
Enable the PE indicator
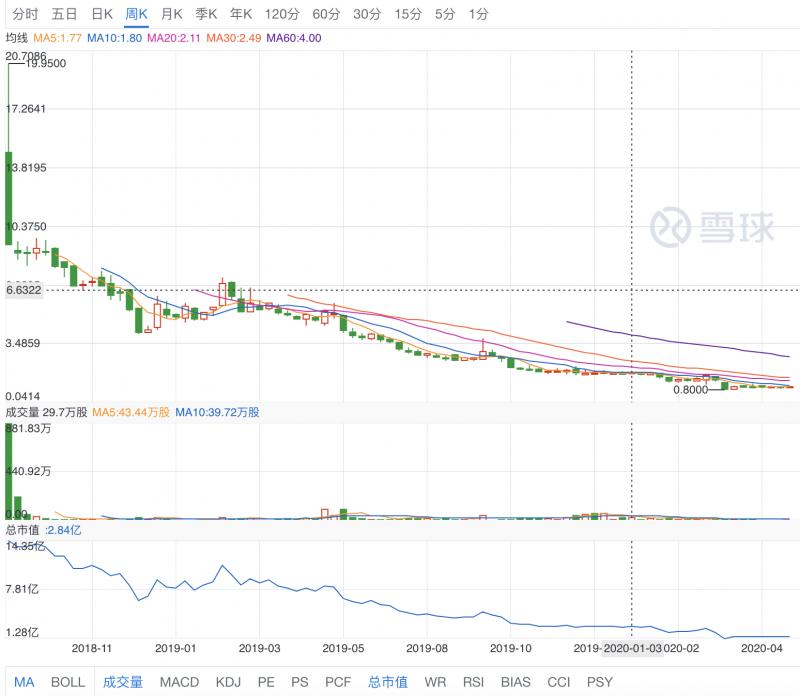tap(266, 682)
